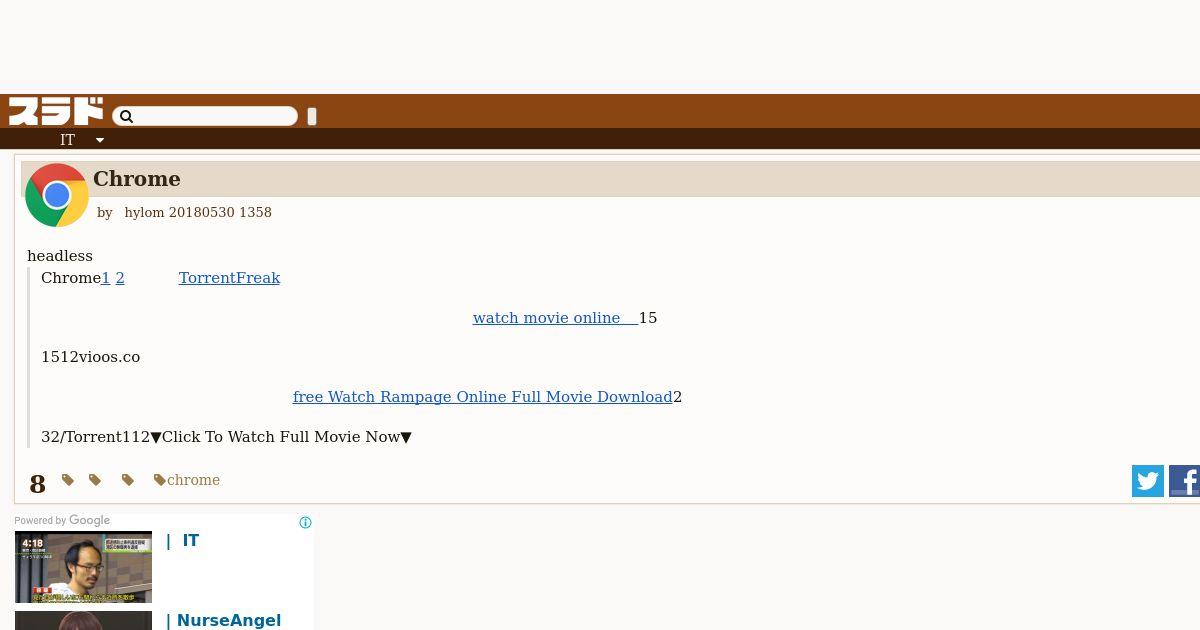Open author hylom's profile link
1200x630 pixels.
click(x=144, y=212)
